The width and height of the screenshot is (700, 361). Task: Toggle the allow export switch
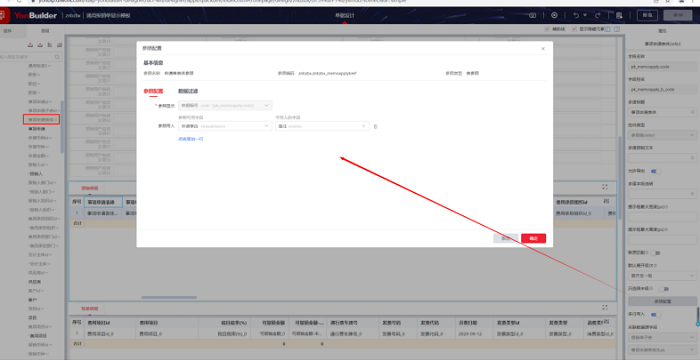(655, 171)
